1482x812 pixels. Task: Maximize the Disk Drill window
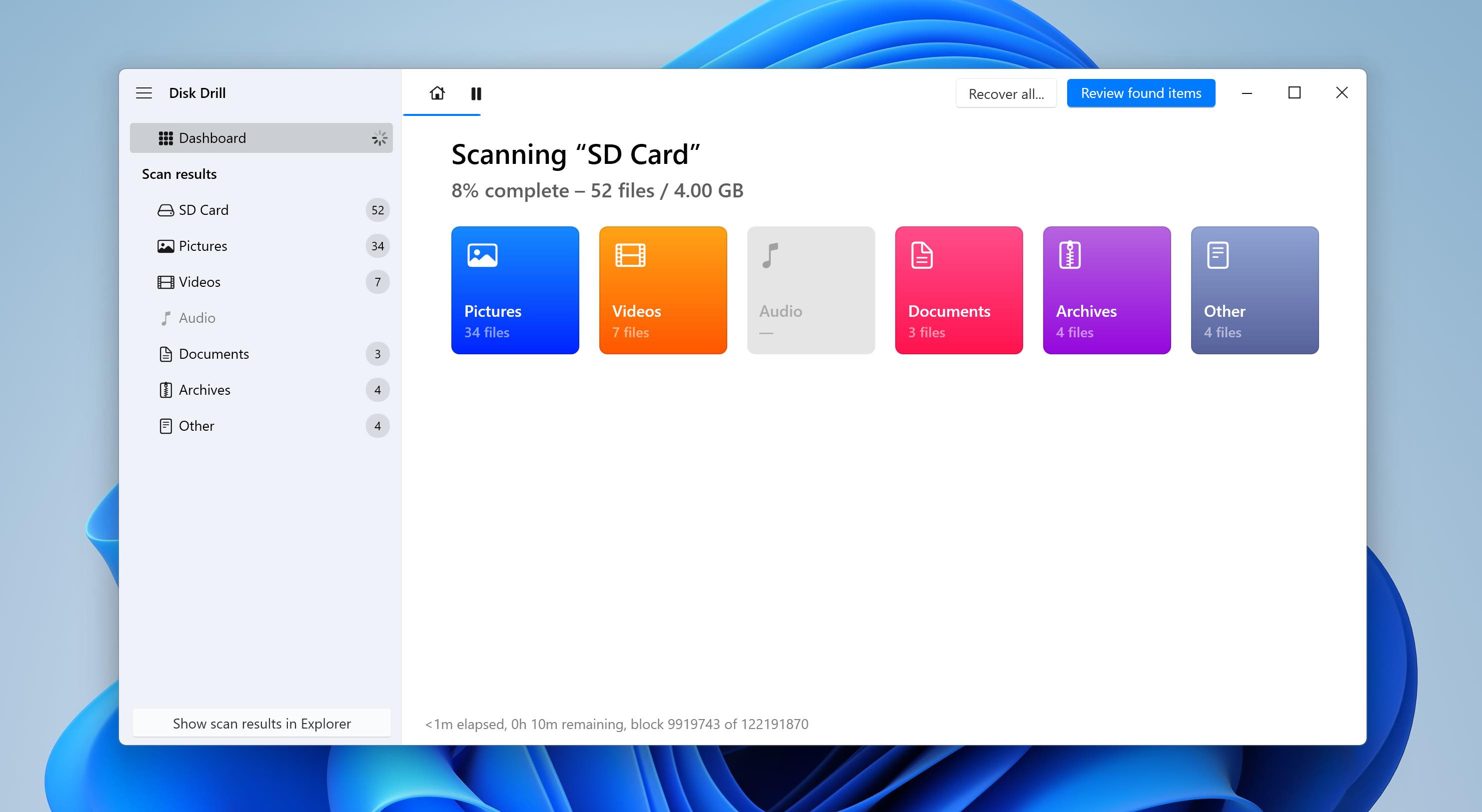pos(1295,92)
